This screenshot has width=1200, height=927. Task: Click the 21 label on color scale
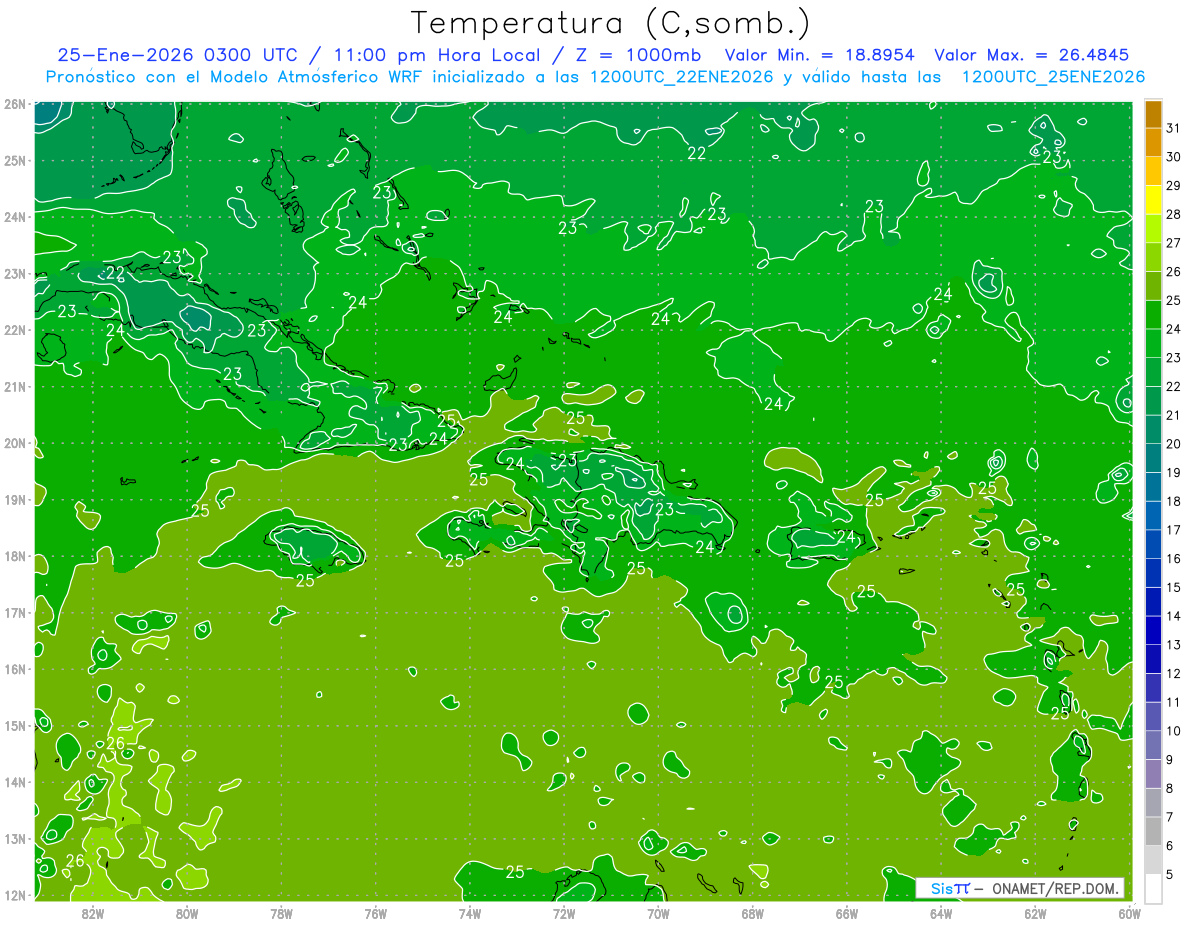tap(1173, 415)
